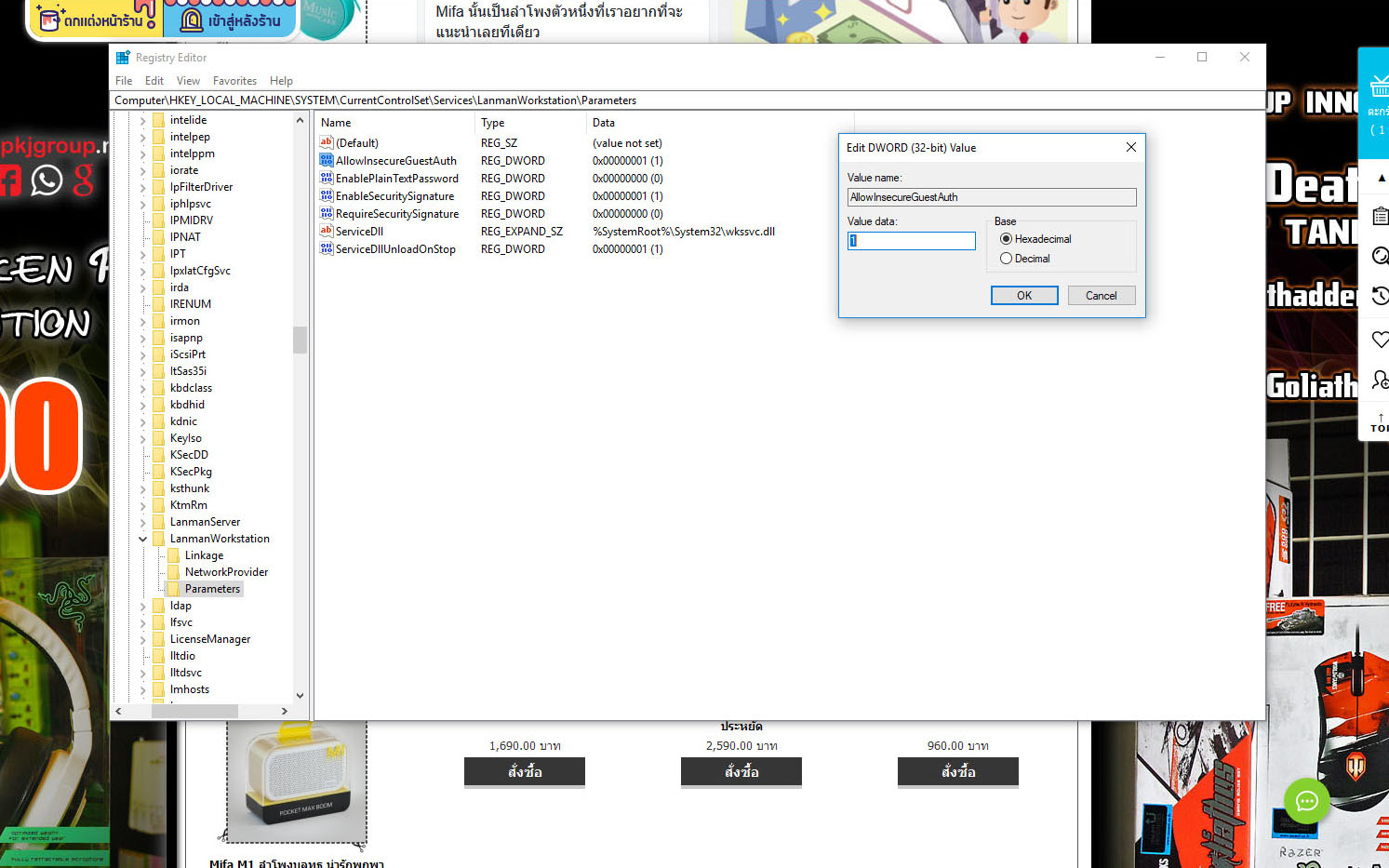
Task: Expand the KtmRm tree node
Action: (142, 505)
